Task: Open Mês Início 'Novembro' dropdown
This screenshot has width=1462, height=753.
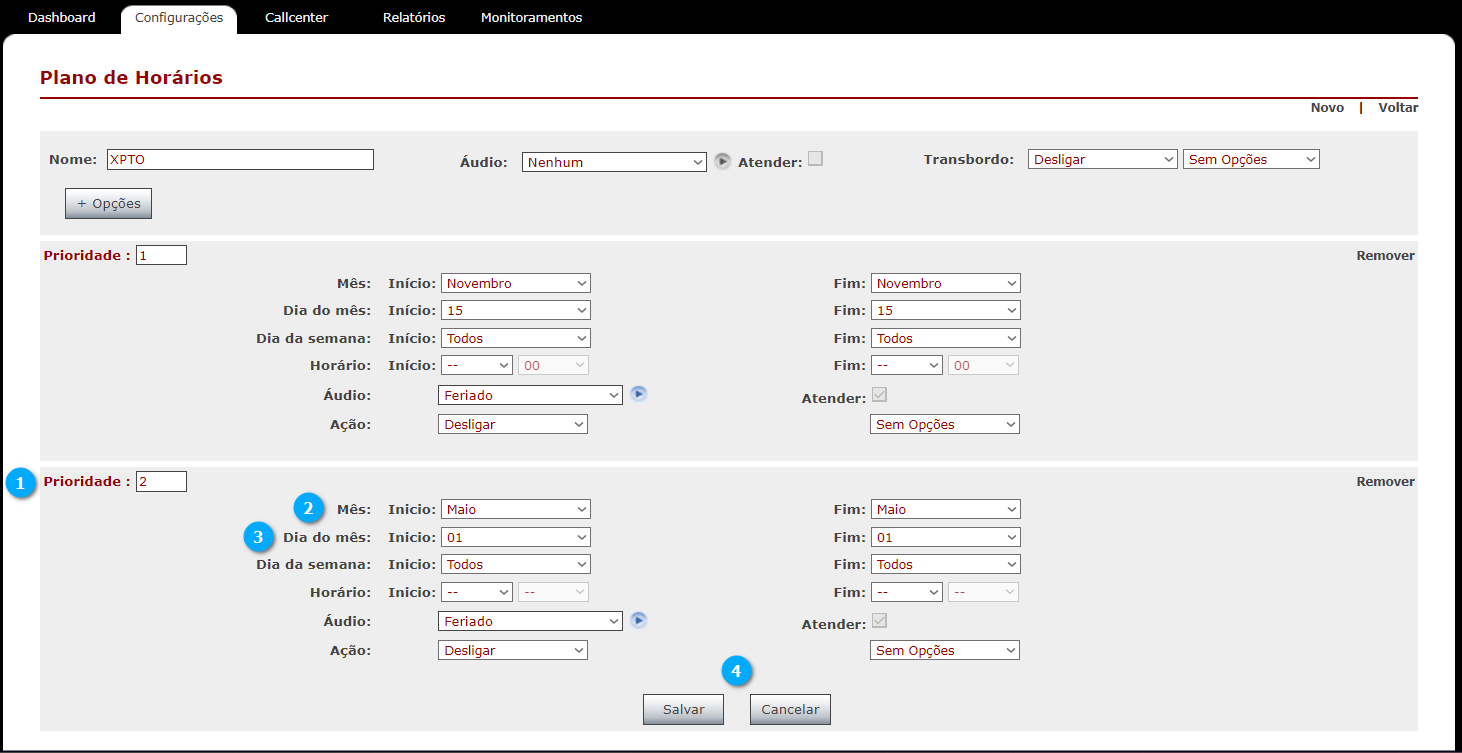Action: (x=516, y=283)
